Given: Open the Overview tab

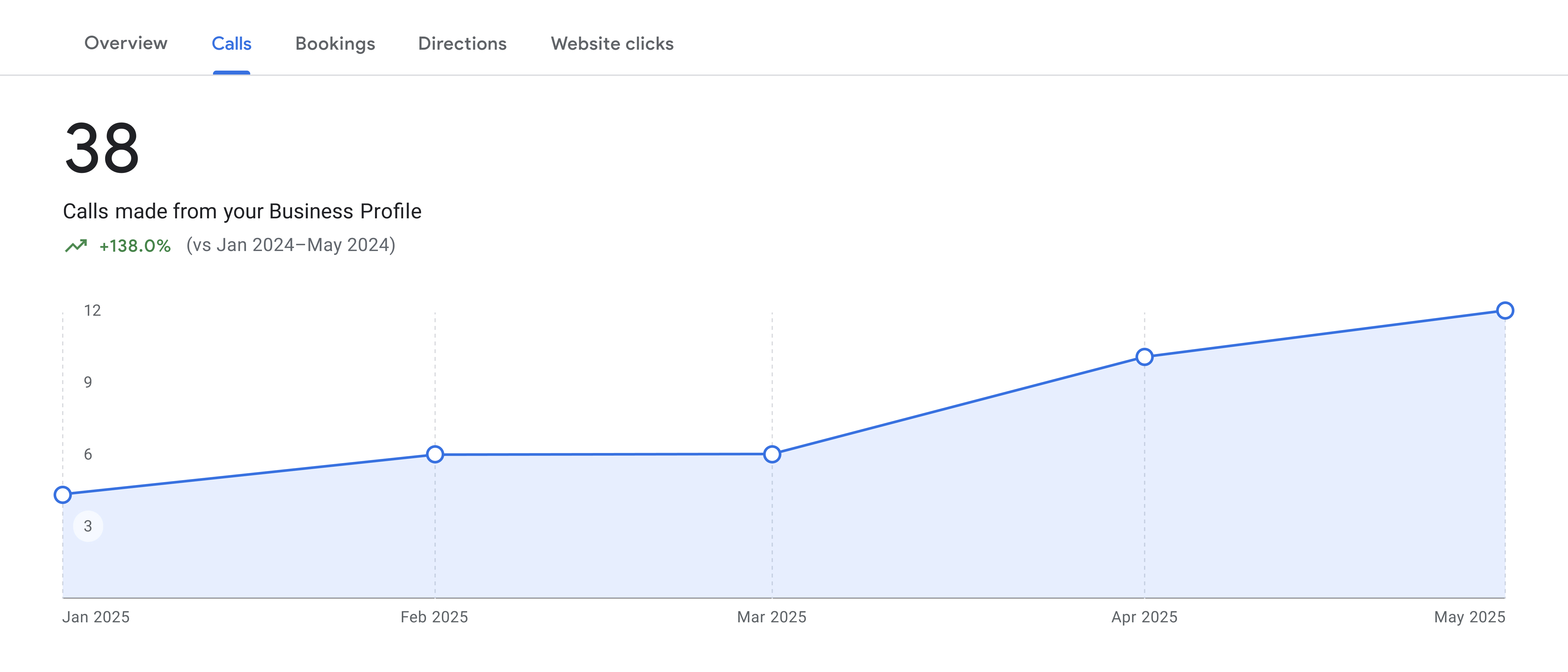Looking at the screenshot, I should tap(125, 43).
